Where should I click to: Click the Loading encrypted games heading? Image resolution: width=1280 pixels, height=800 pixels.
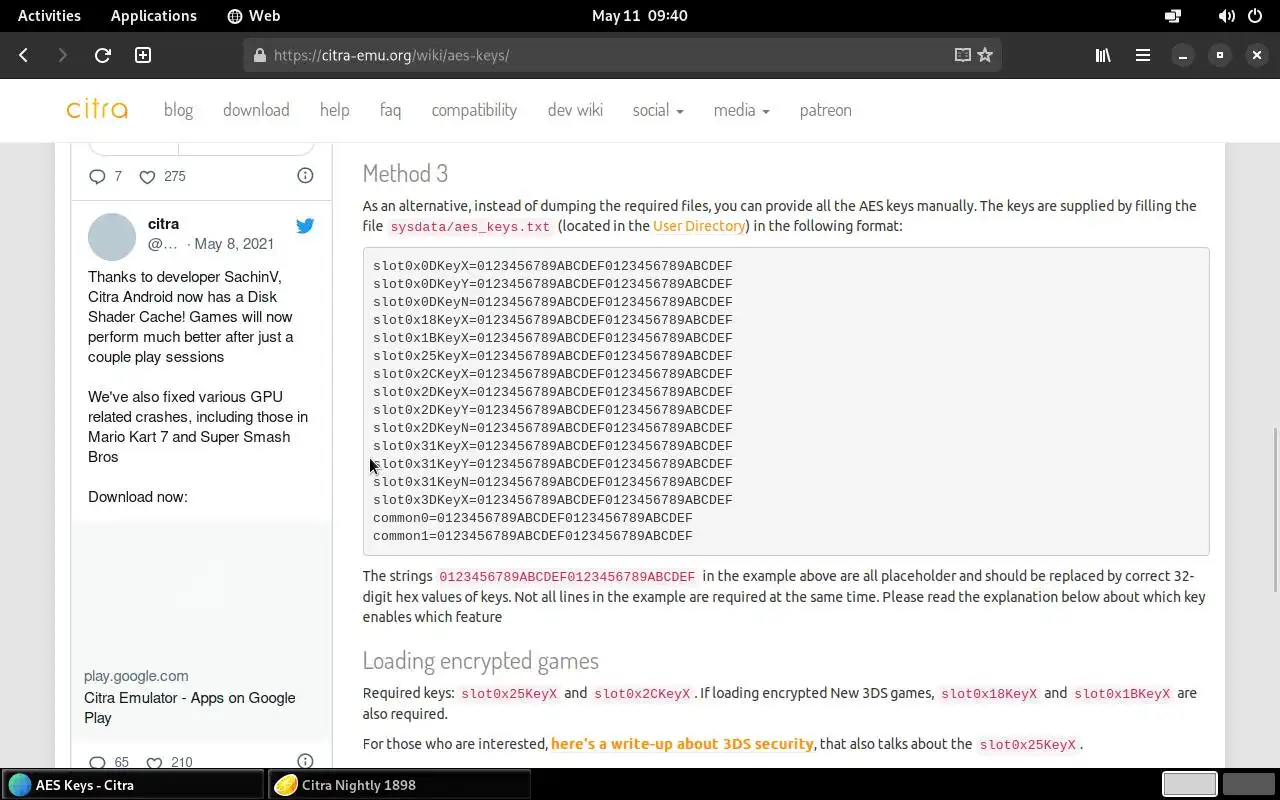[480, 661]
